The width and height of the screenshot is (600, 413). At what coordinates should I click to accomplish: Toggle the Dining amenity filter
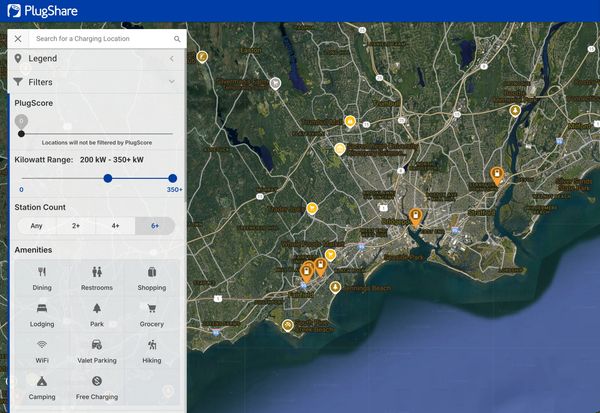coord(42,279)
